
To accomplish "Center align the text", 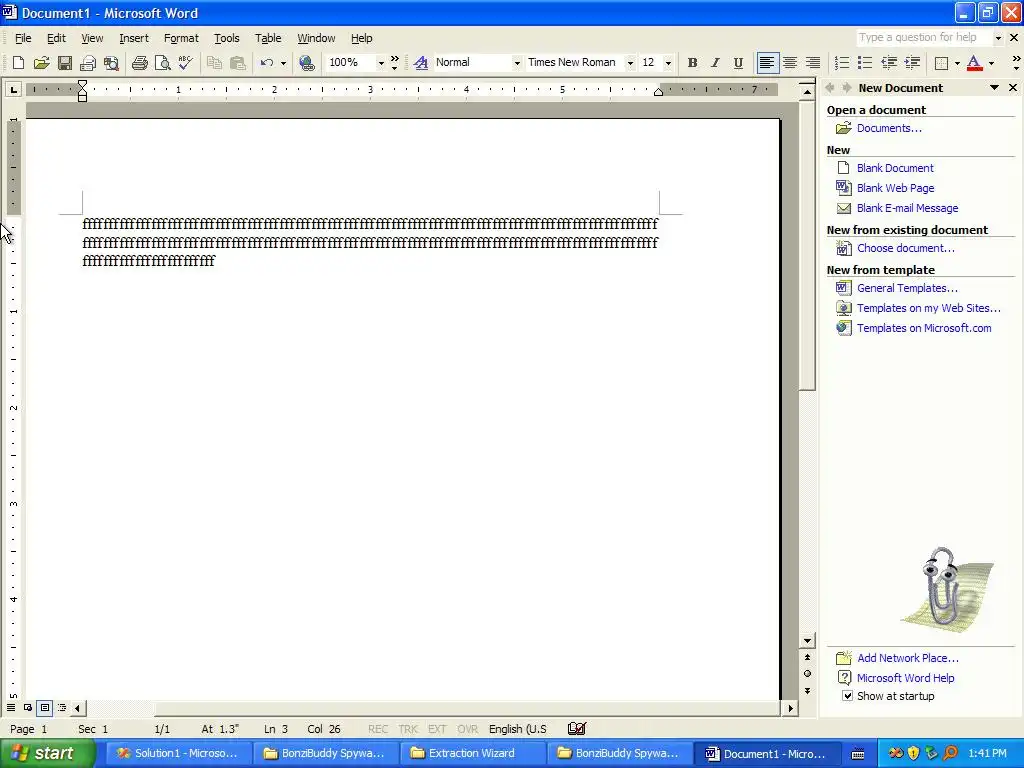I will (x=790, y=63).
